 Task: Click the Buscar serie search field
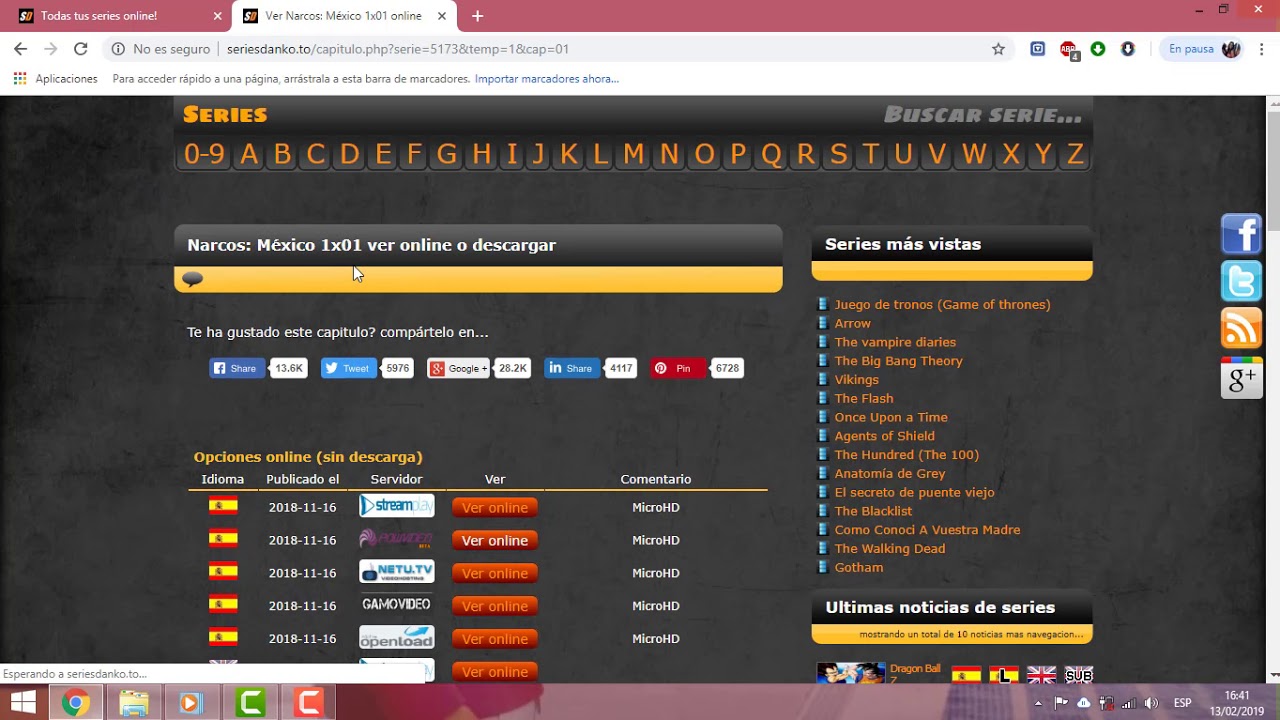[982, 115]
